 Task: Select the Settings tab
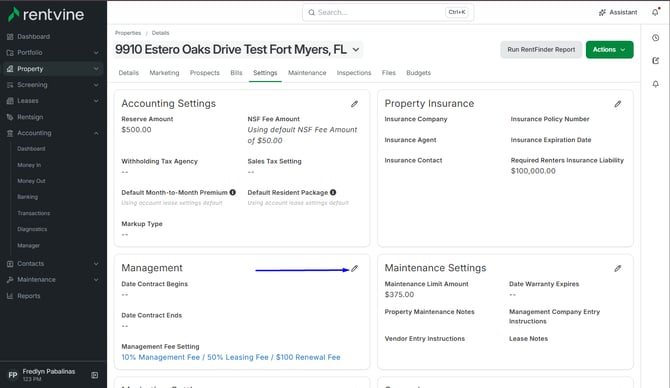[x=265, y=73]
